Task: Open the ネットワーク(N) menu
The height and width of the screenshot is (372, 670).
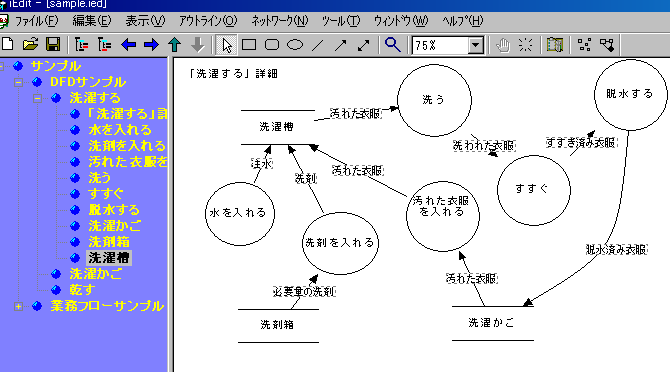Action: click(x=279, y=21)
